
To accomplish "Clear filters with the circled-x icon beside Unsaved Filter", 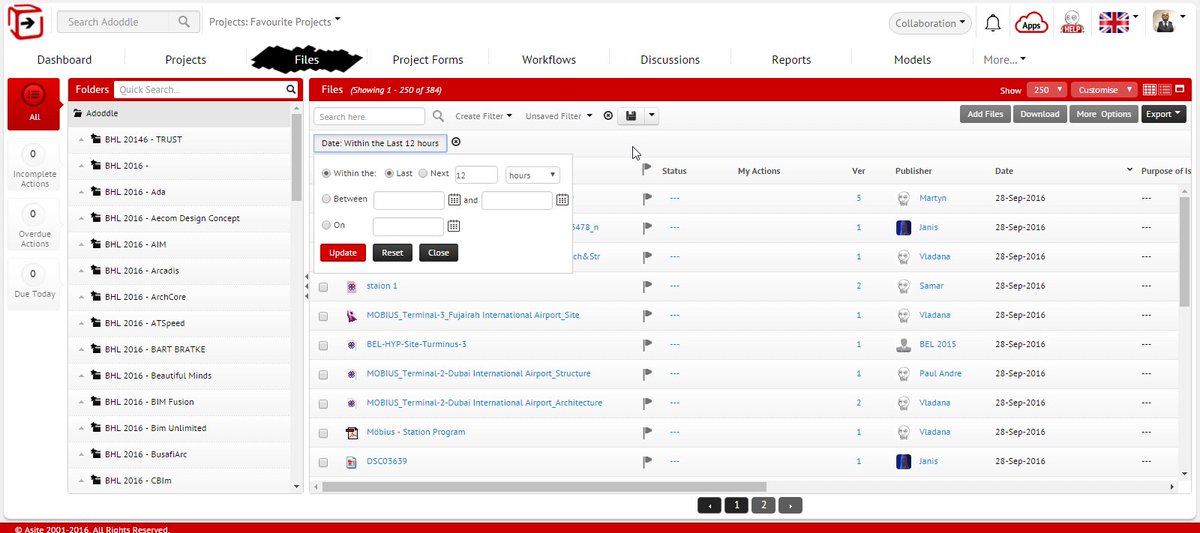I will tap(608, 116).
